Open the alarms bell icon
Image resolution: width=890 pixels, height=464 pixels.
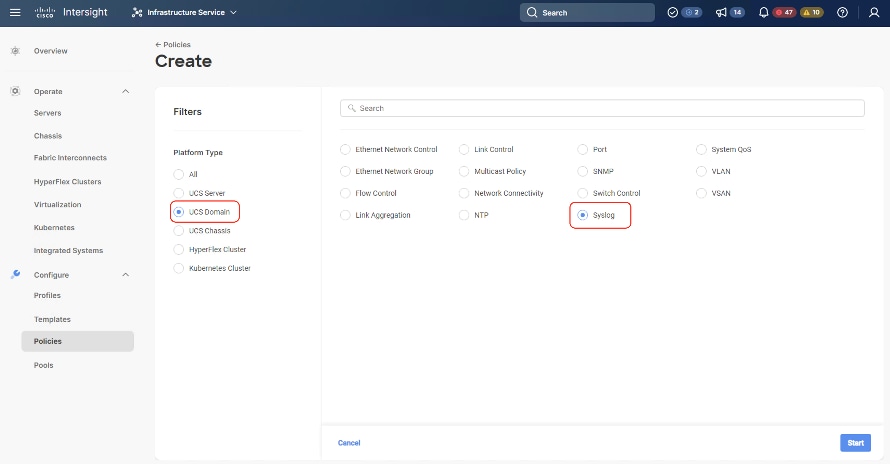[x=763, y=12]
